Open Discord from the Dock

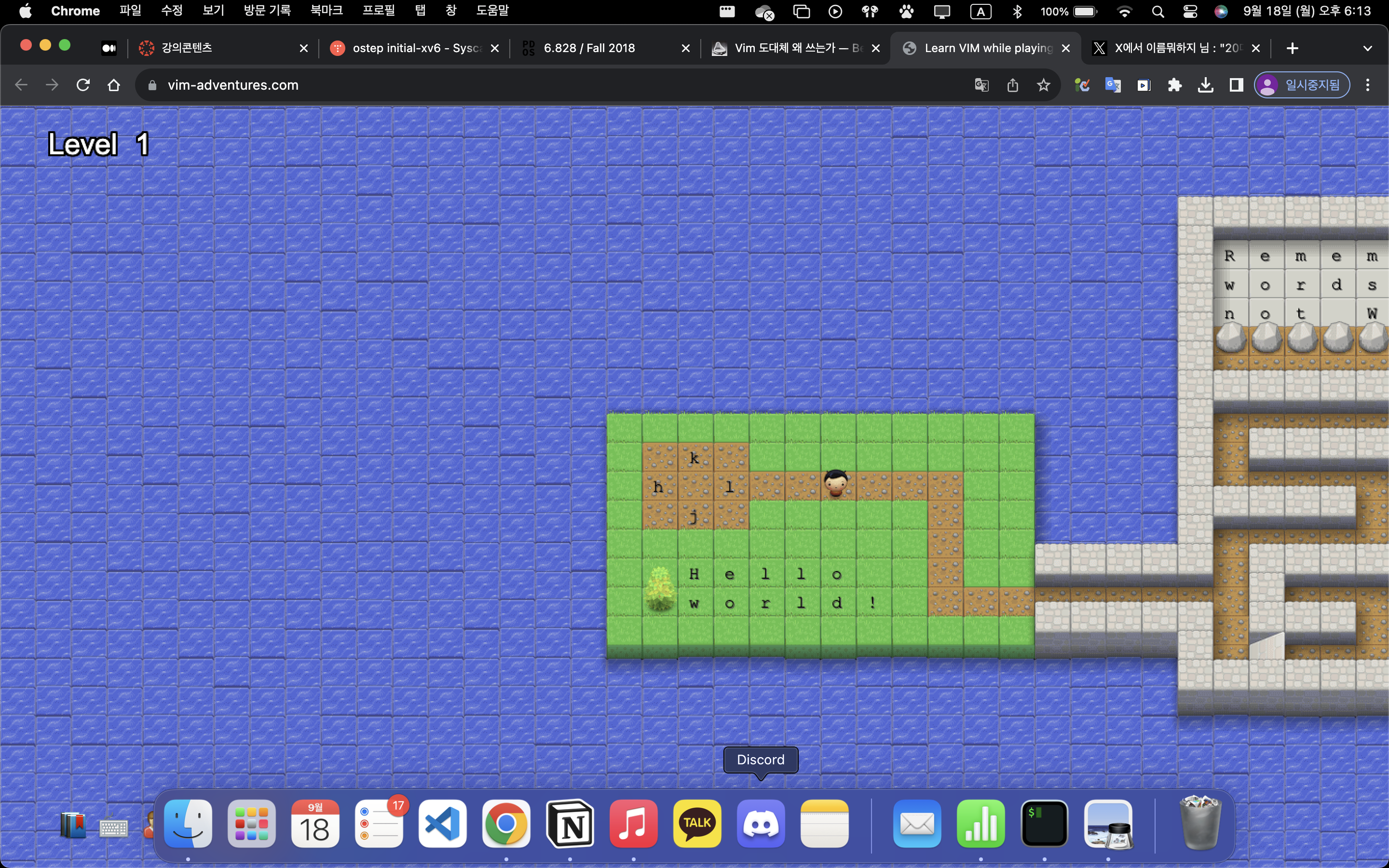click(x=761, y=823)
